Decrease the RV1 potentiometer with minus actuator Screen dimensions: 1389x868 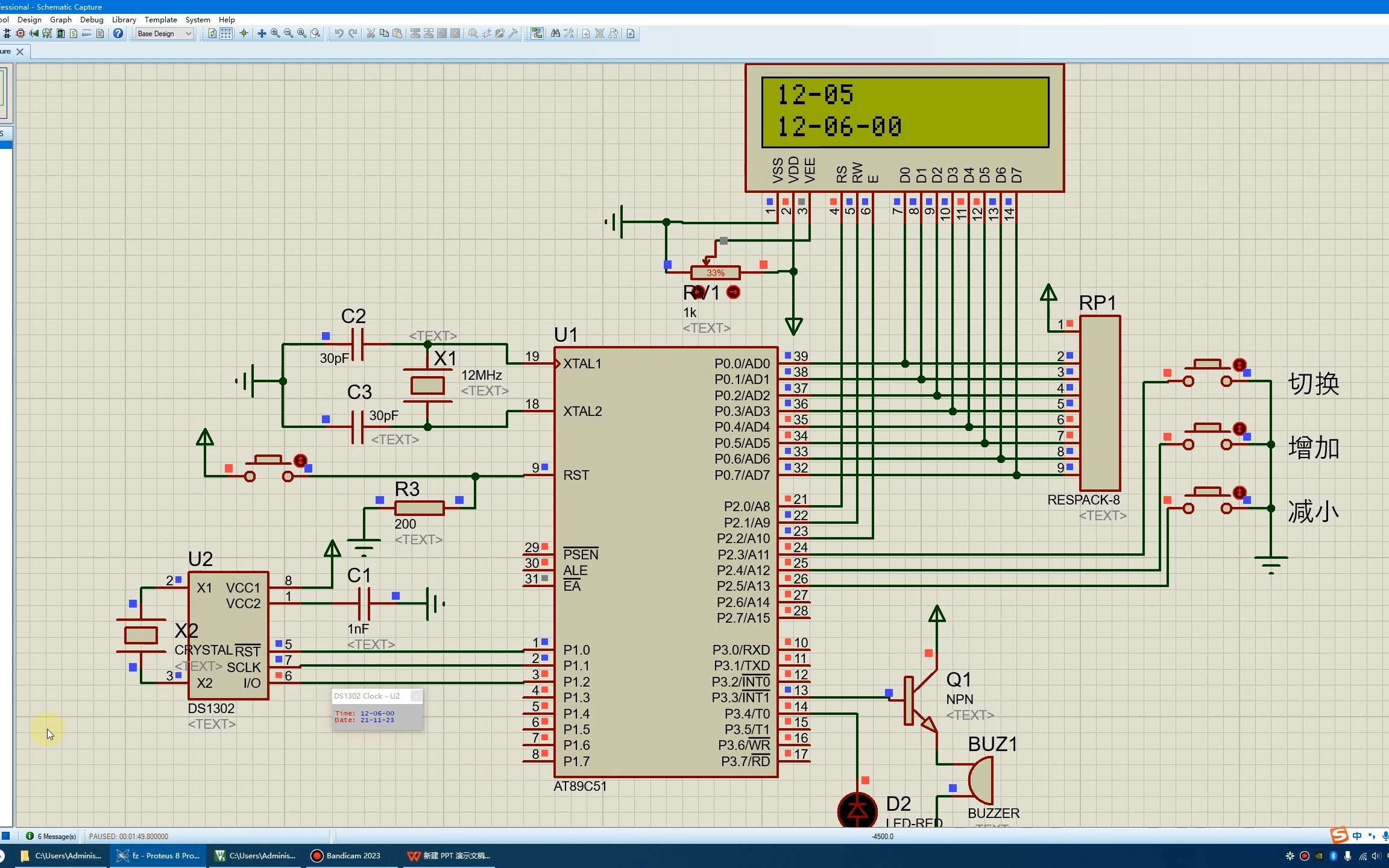click(733, 292)
